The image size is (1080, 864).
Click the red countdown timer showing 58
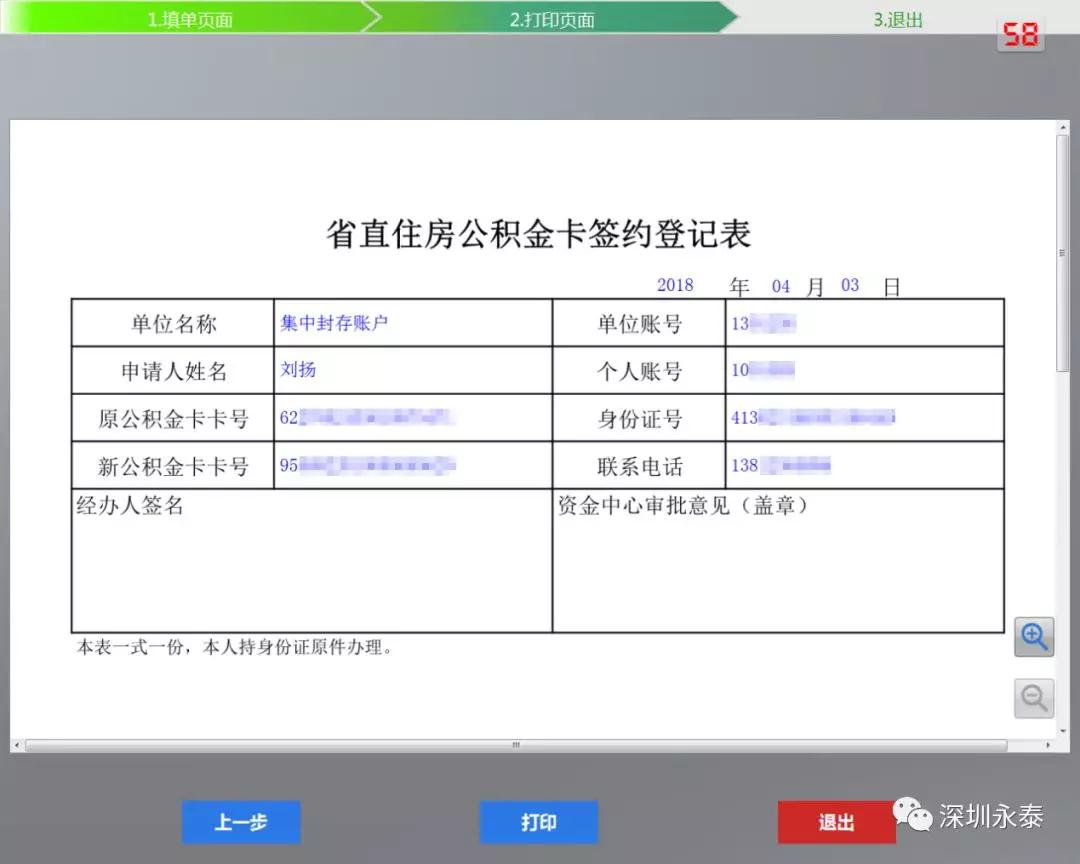[1019, 33]
